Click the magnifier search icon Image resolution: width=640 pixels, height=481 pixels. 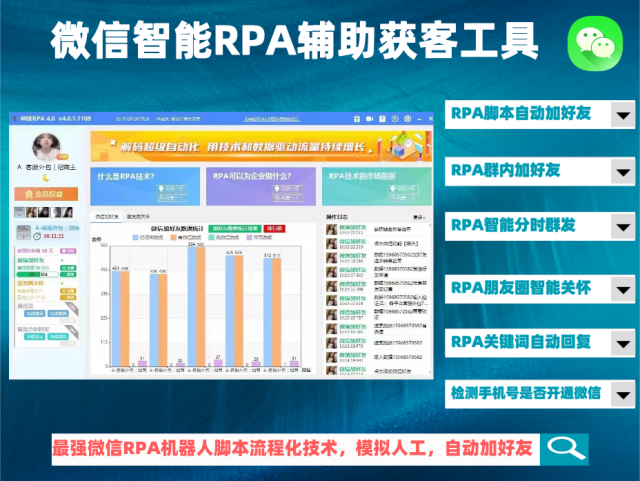567,448
